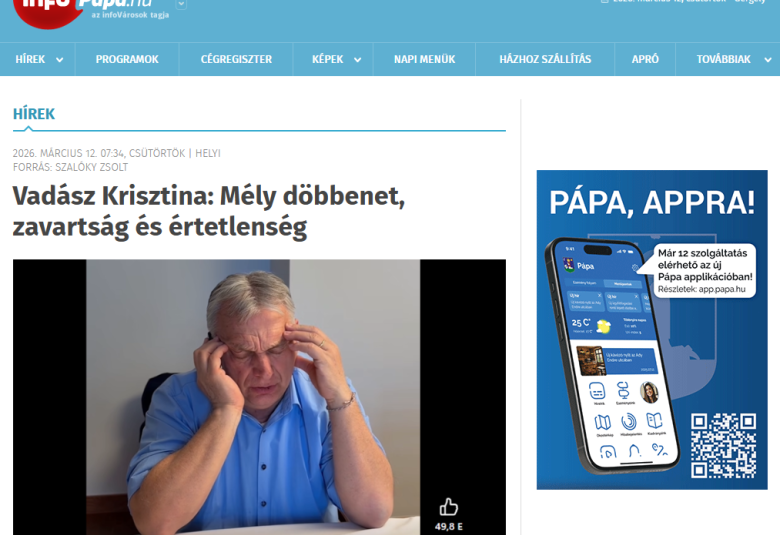Click the phone mockup in the ad
780x535 pixels.
click(x=612, y=355)
